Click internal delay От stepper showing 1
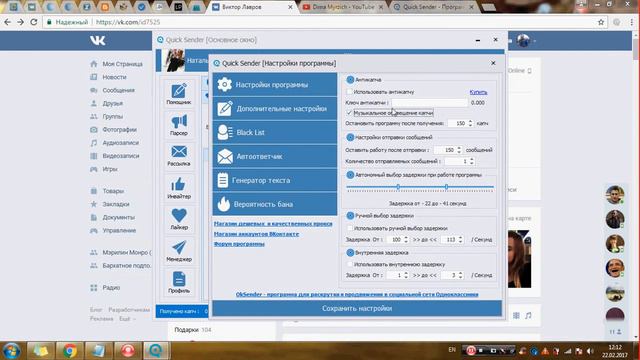The height and width of the screenshot is (360, 640). (x=406, y=275)
